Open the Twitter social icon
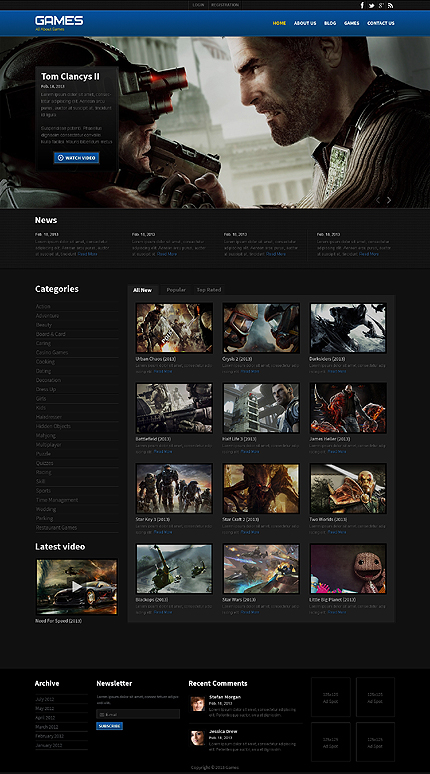 click(371, 5)
